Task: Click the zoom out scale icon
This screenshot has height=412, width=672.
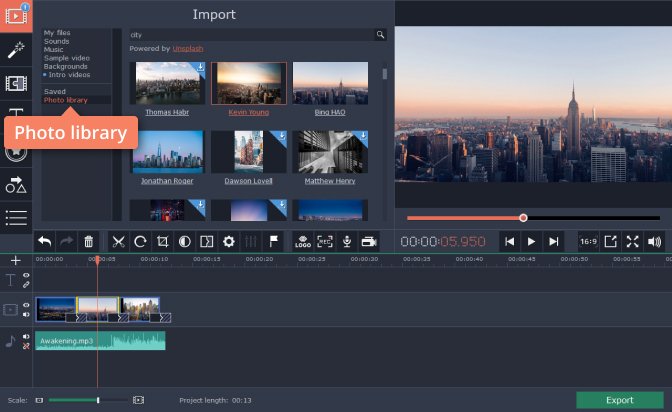Action: pyautogui.click(x=39, y=400)
